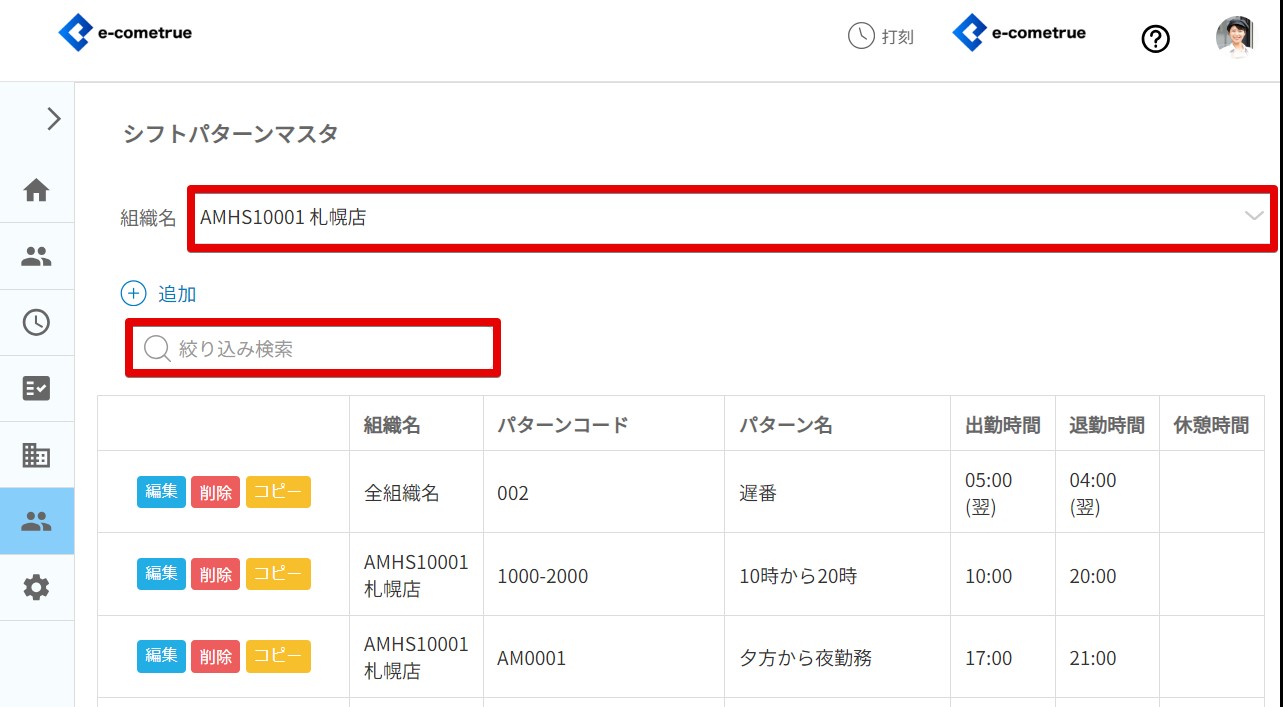1283x707 pixels.
Task: Click the 絞り込み検索 search field
Action: point(320,349)
